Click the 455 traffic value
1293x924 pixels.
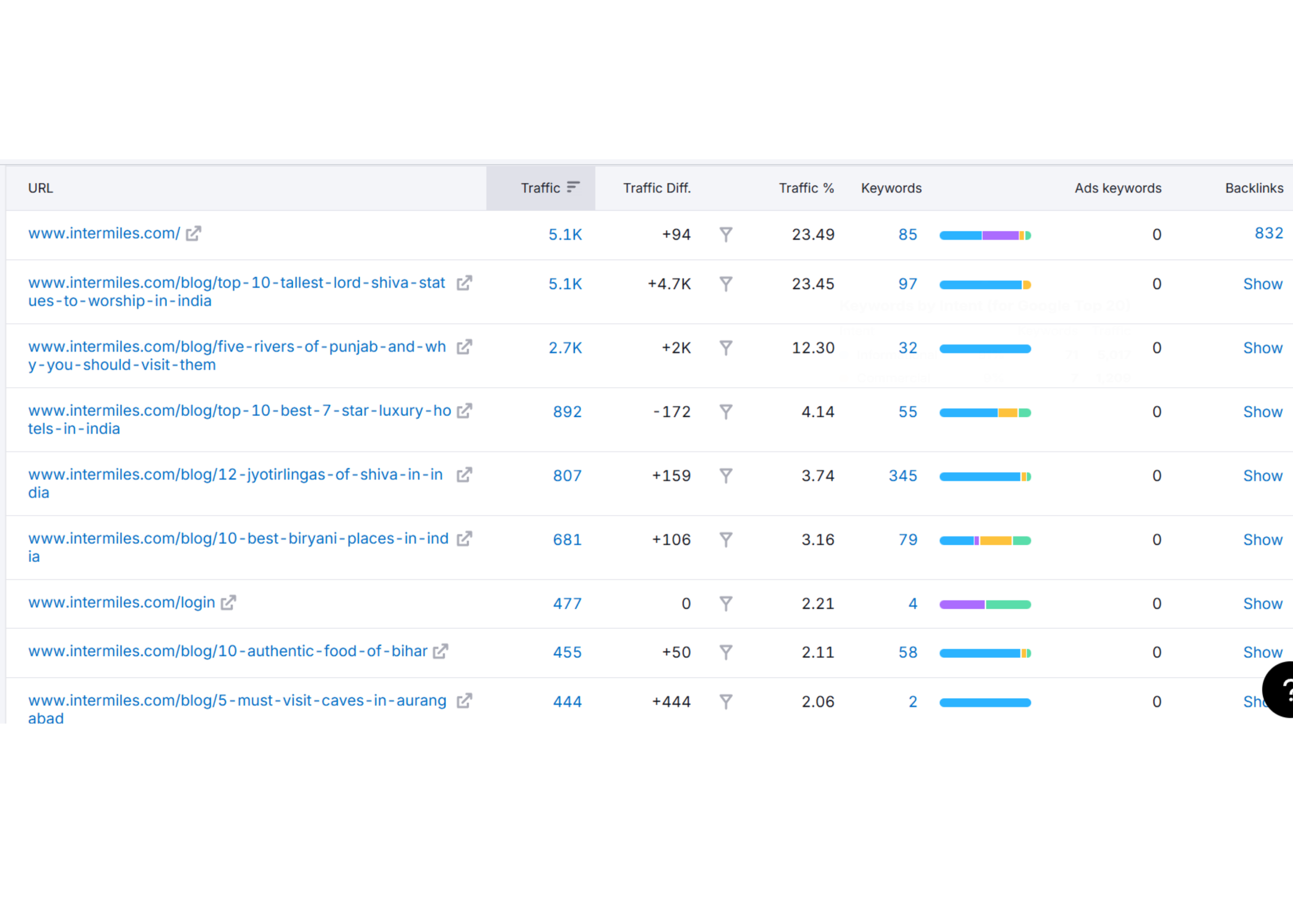click(567, 652)
